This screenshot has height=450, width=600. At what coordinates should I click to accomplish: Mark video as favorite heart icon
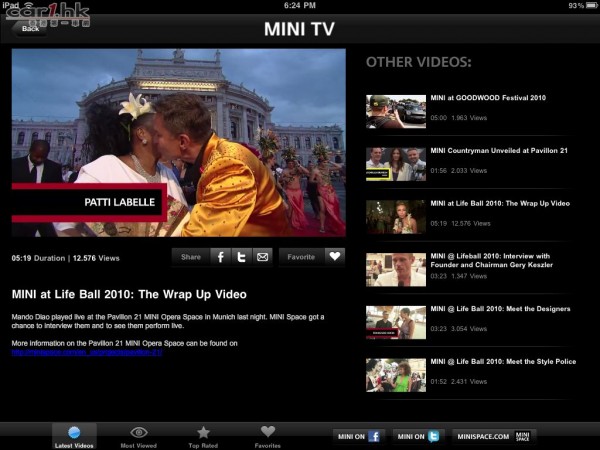335,257
